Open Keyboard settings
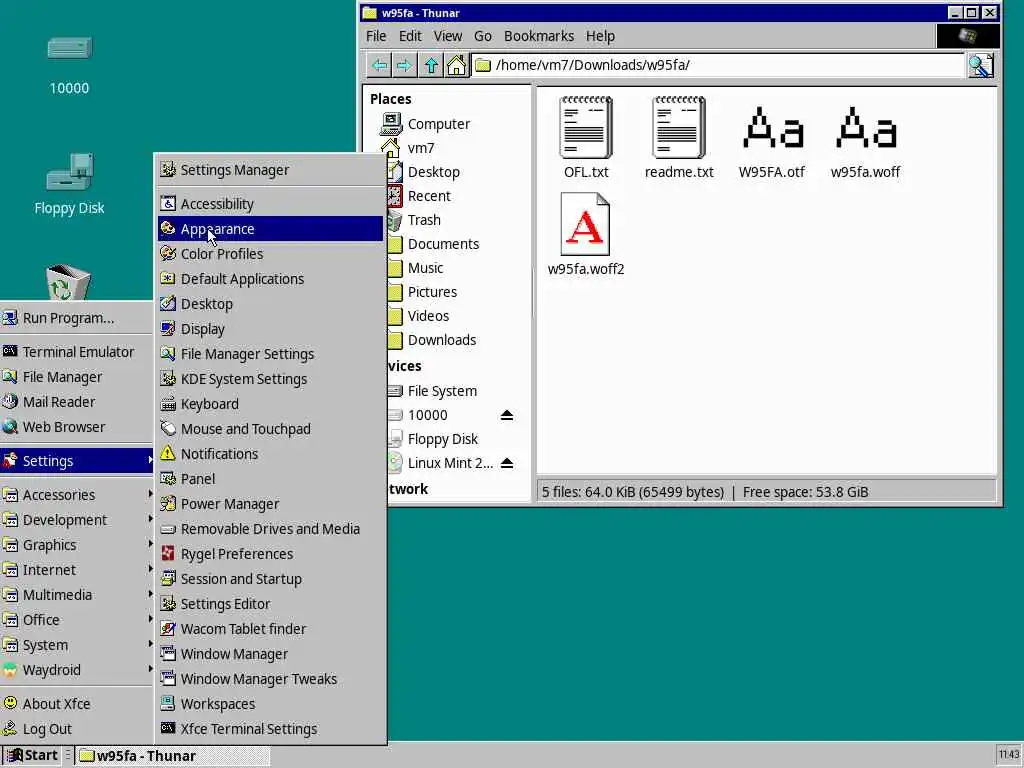This screenshot has height=768, width=1024. tap(270, 404)
